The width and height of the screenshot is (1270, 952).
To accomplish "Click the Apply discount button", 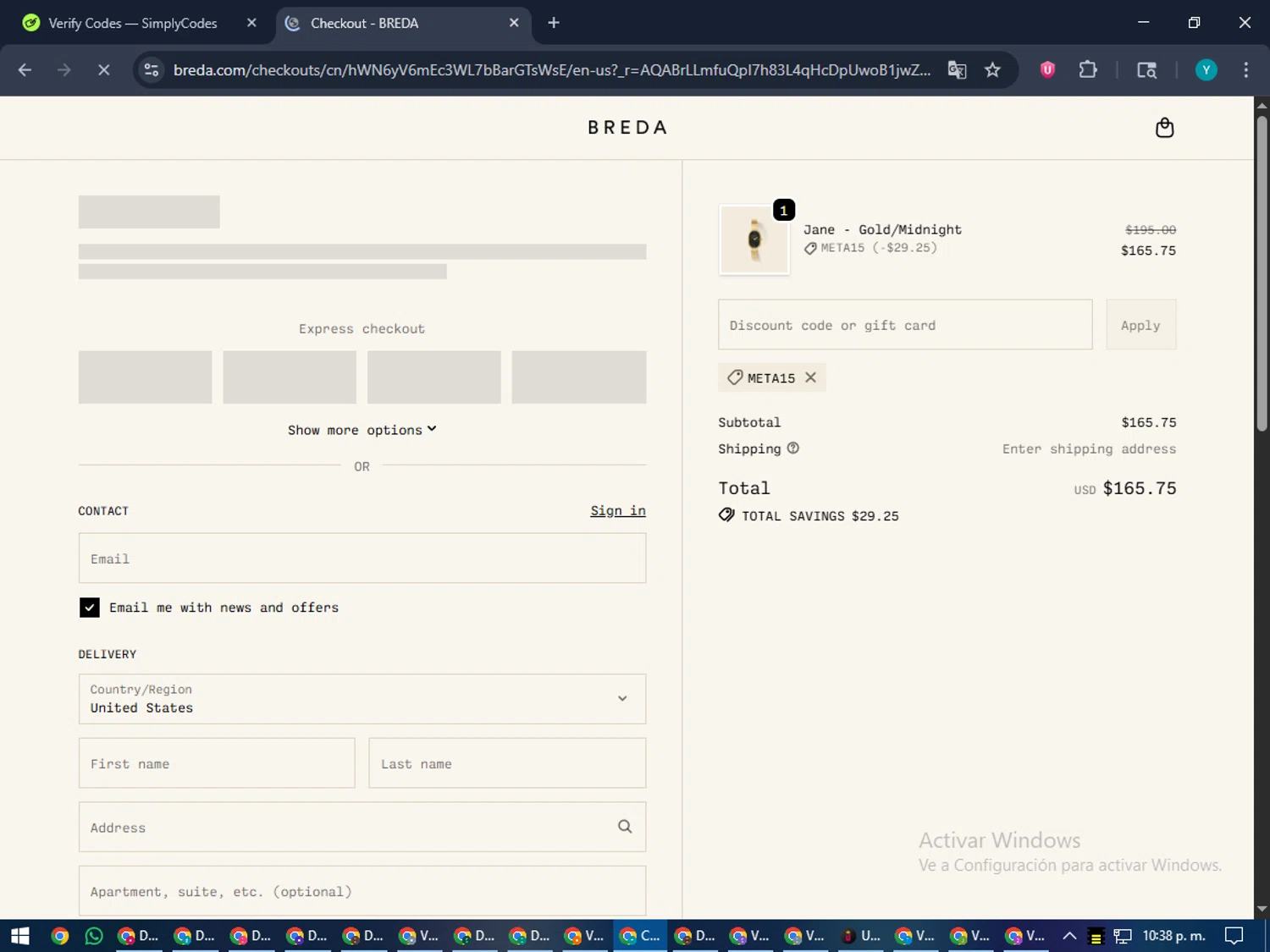I will [x=1140, y=325].
